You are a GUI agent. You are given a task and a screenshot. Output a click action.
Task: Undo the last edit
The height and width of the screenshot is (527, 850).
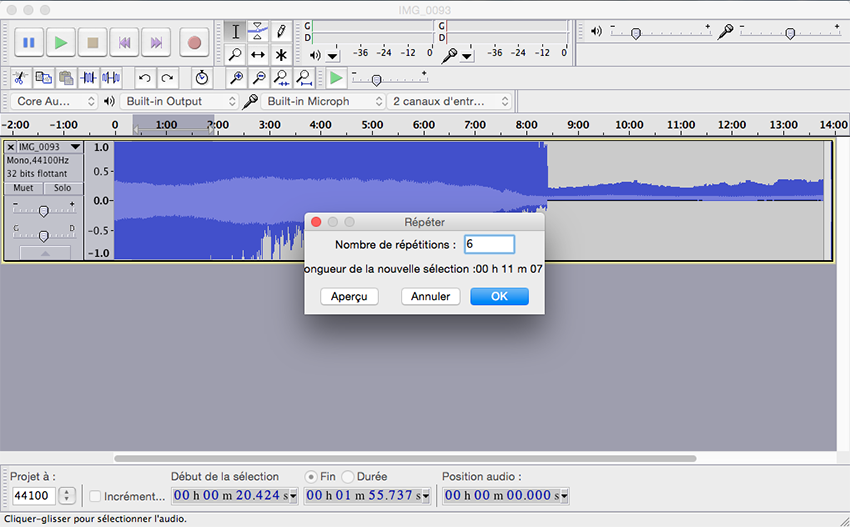click(x=145, y=78)
